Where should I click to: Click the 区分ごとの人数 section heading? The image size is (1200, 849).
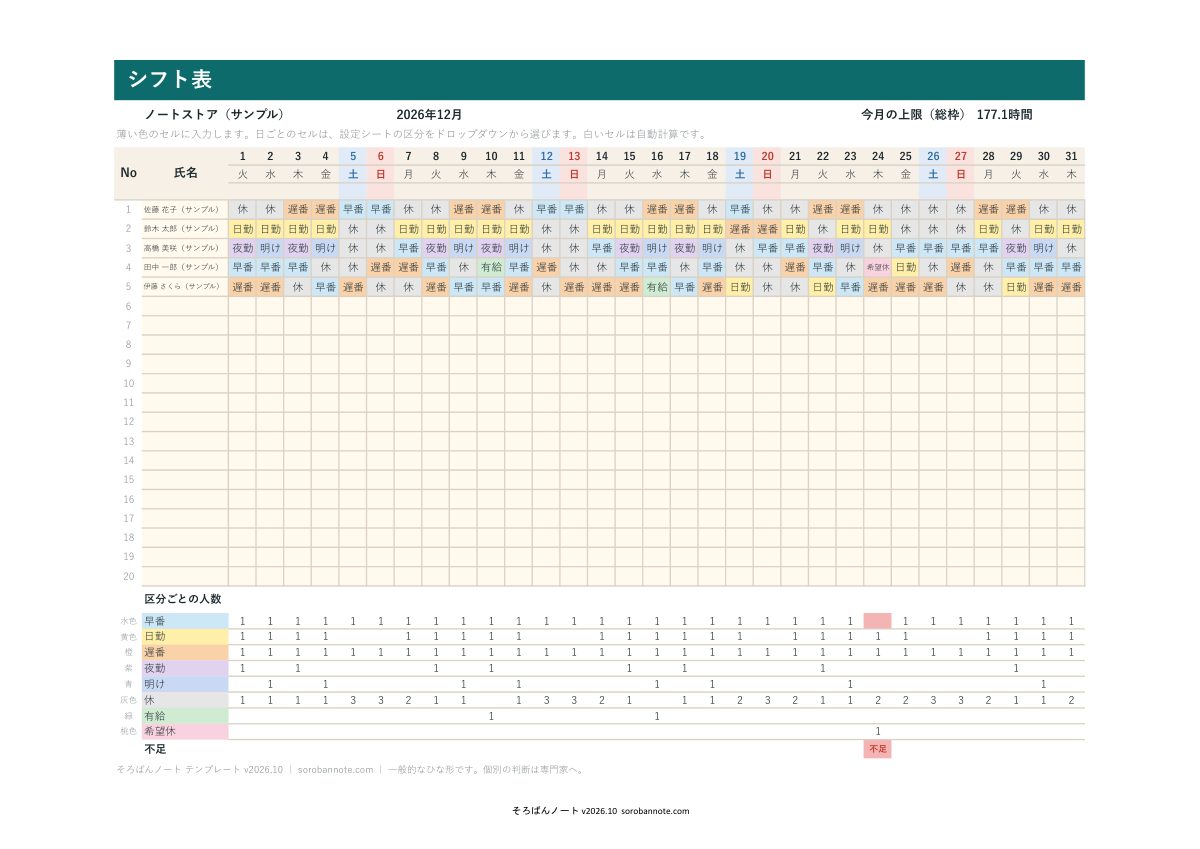click(x=182, y=598)
